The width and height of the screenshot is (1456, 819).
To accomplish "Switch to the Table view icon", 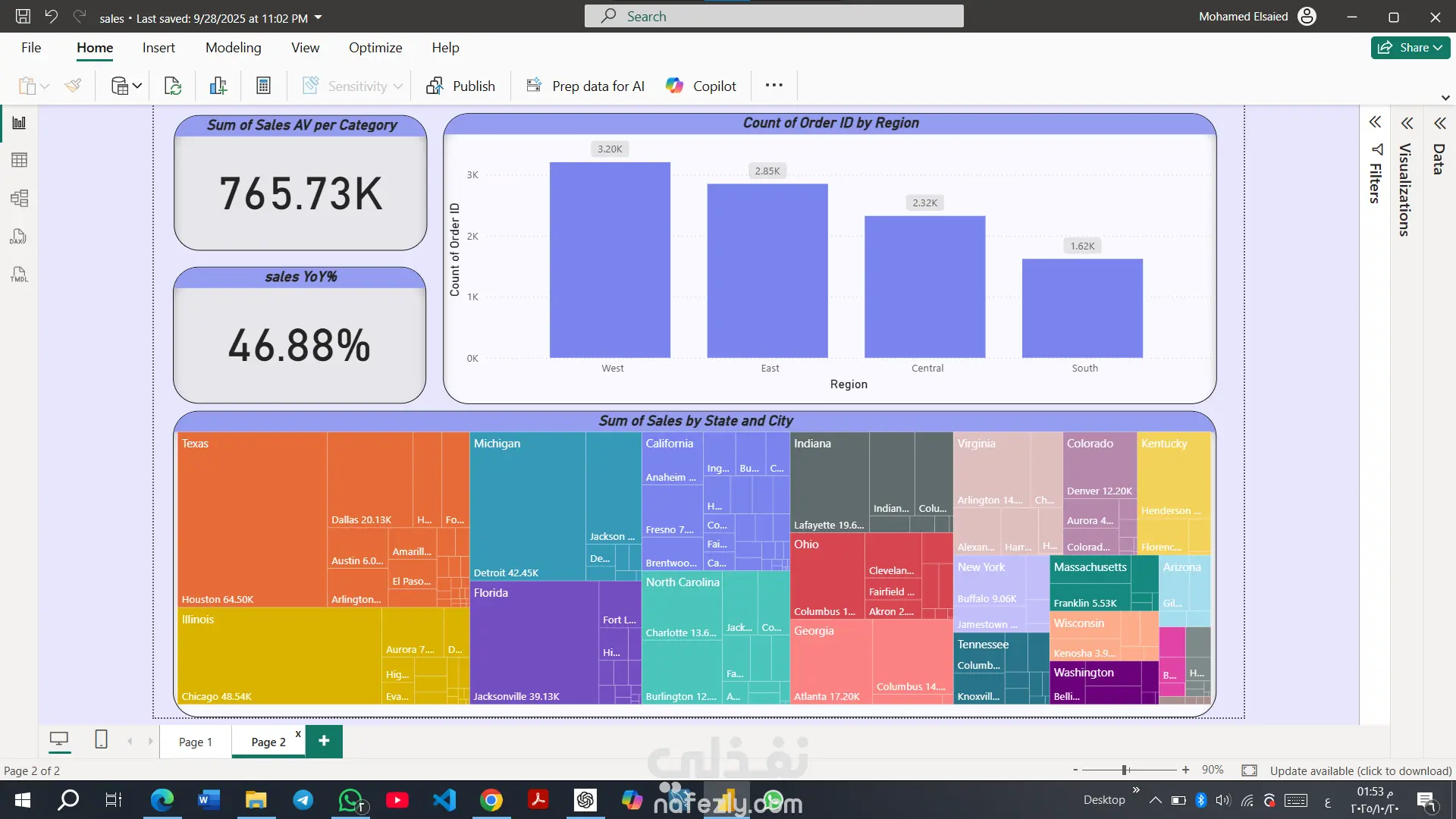I will pyautogui.click(x=19, y=160).
